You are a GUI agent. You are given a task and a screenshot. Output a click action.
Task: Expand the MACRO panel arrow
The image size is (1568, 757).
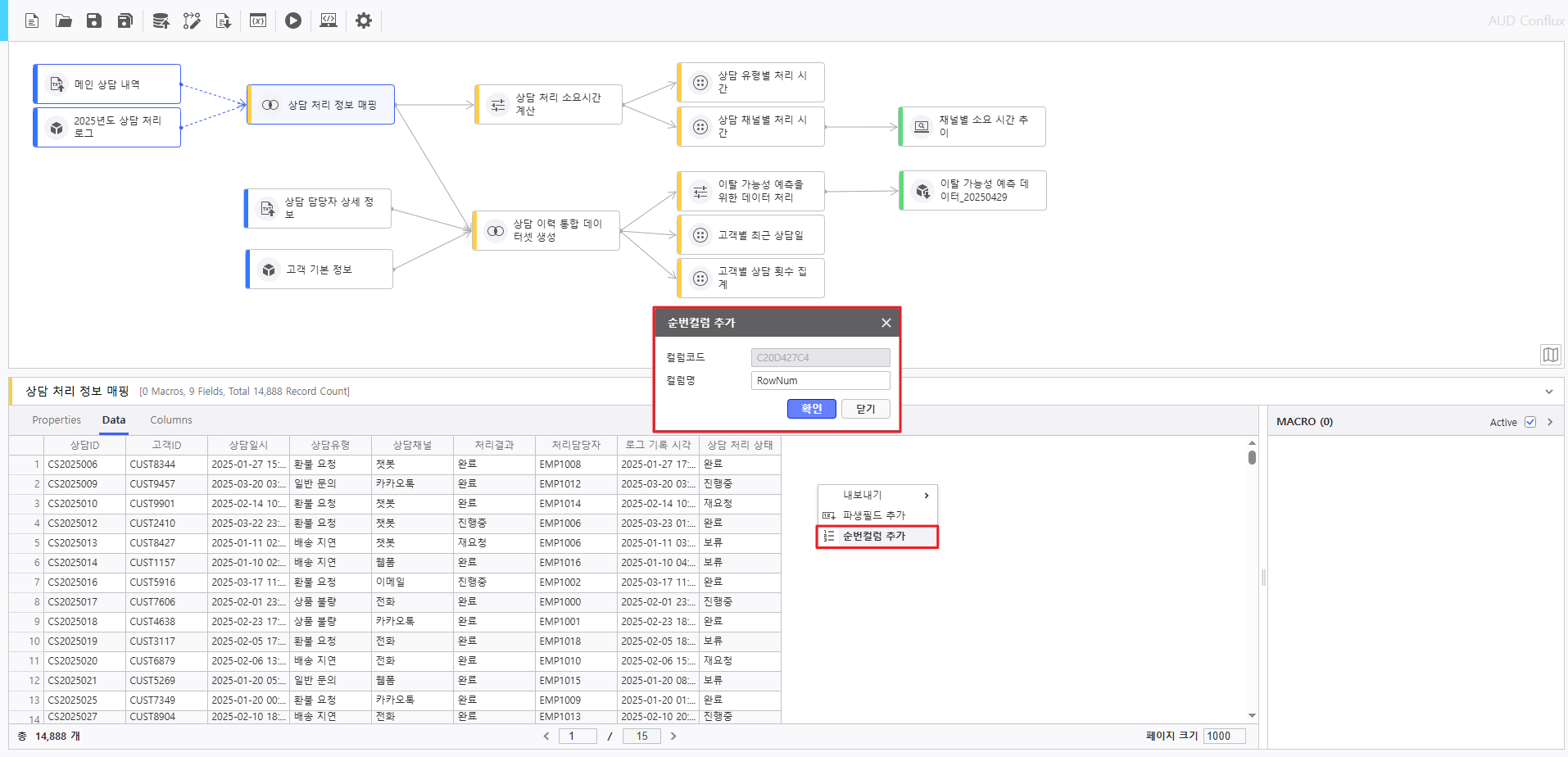pyautogui.click(x=1550, y=422)
